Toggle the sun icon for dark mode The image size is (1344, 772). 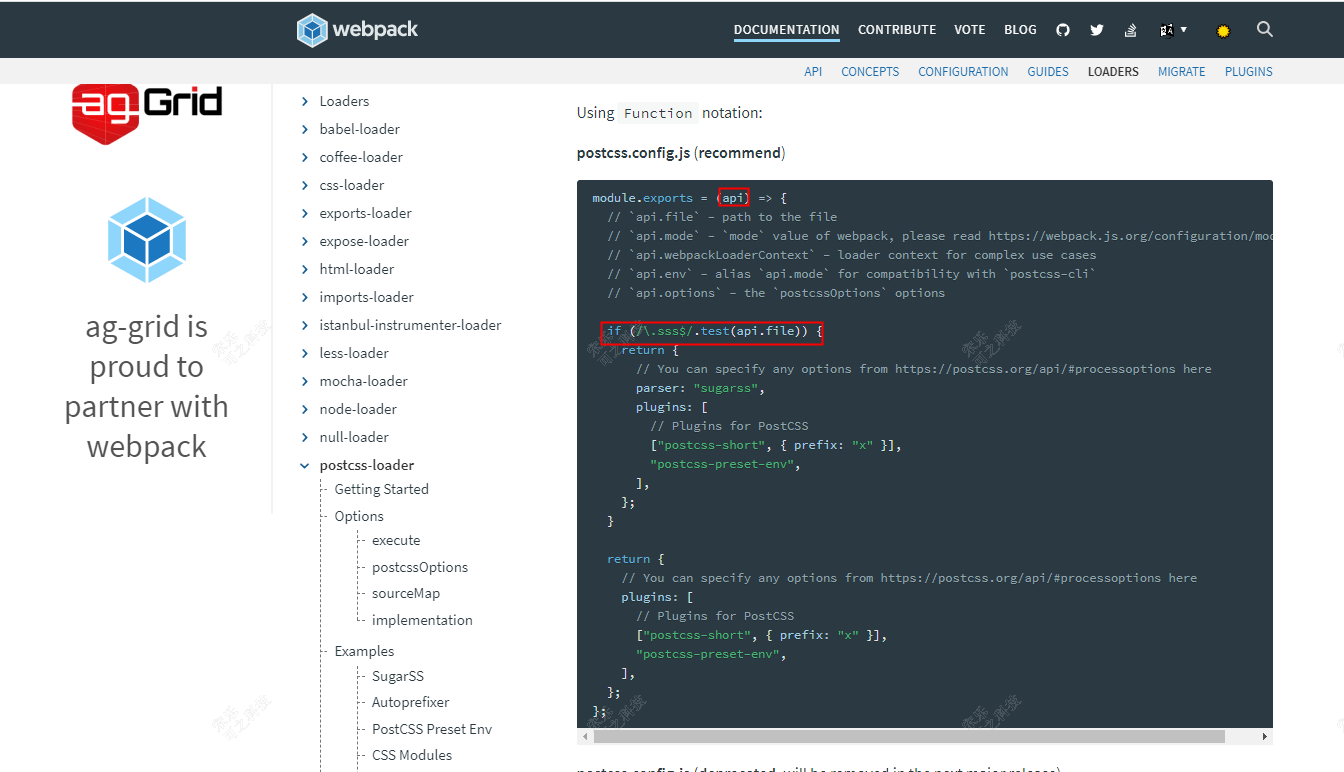pyautogui.click(x=1222, y=29)
